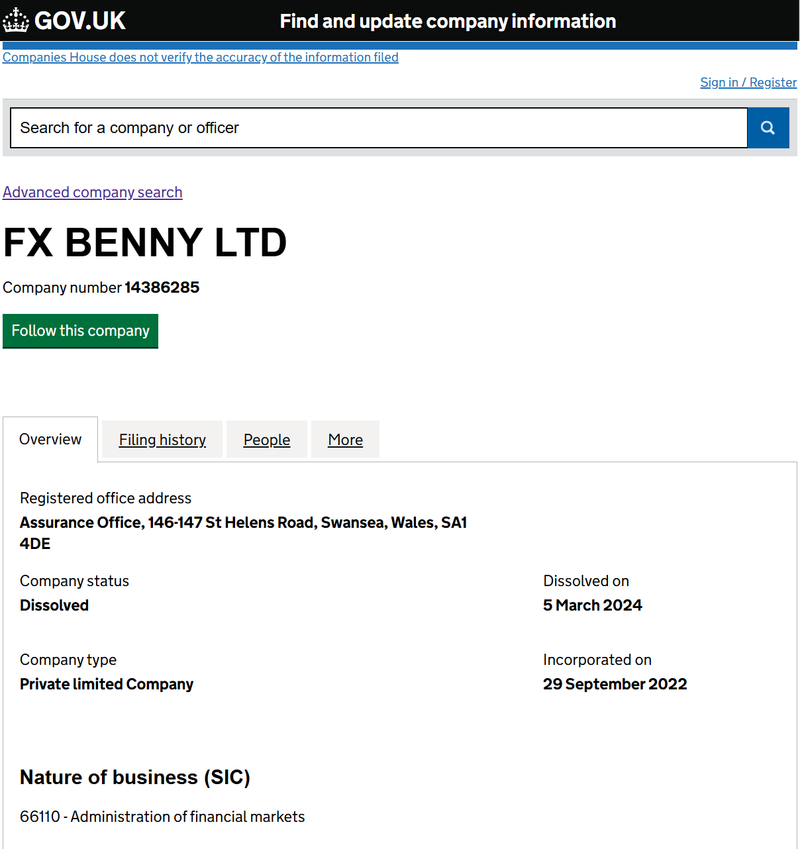Click the company number 14386285
The width and height of the screenshot is (800, 849).
[162, 288]
